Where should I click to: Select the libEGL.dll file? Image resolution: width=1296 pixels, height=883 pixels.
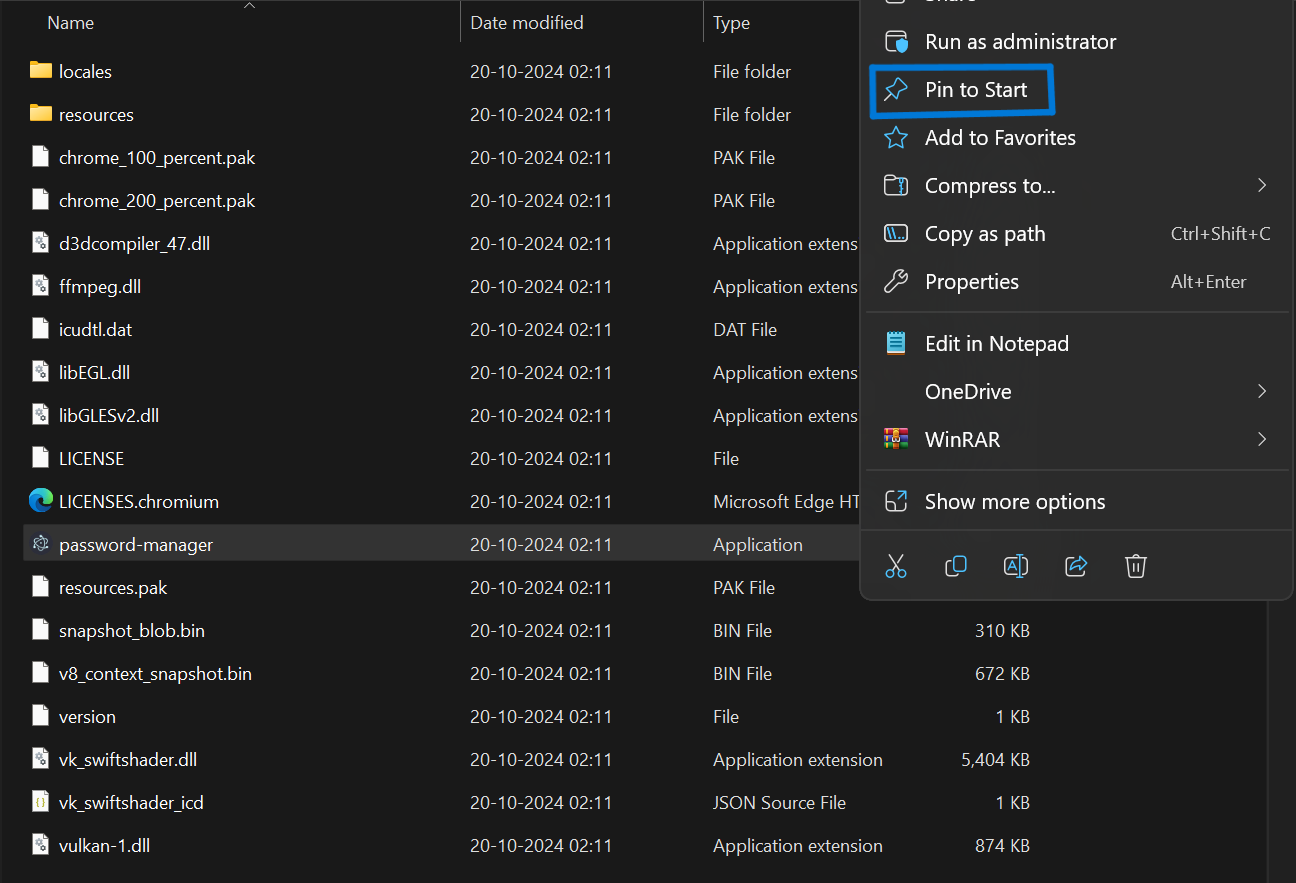94,373
